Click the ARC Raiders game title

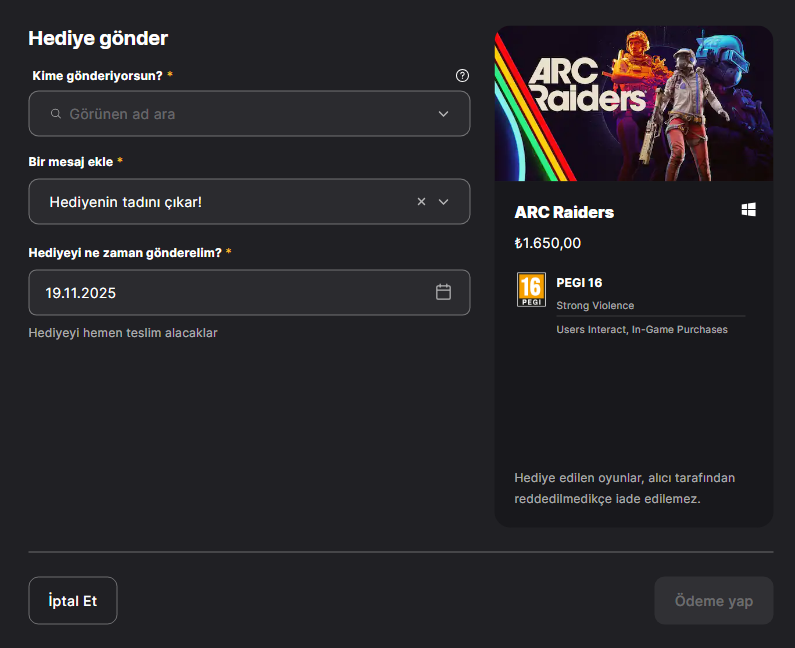point(564,212)
